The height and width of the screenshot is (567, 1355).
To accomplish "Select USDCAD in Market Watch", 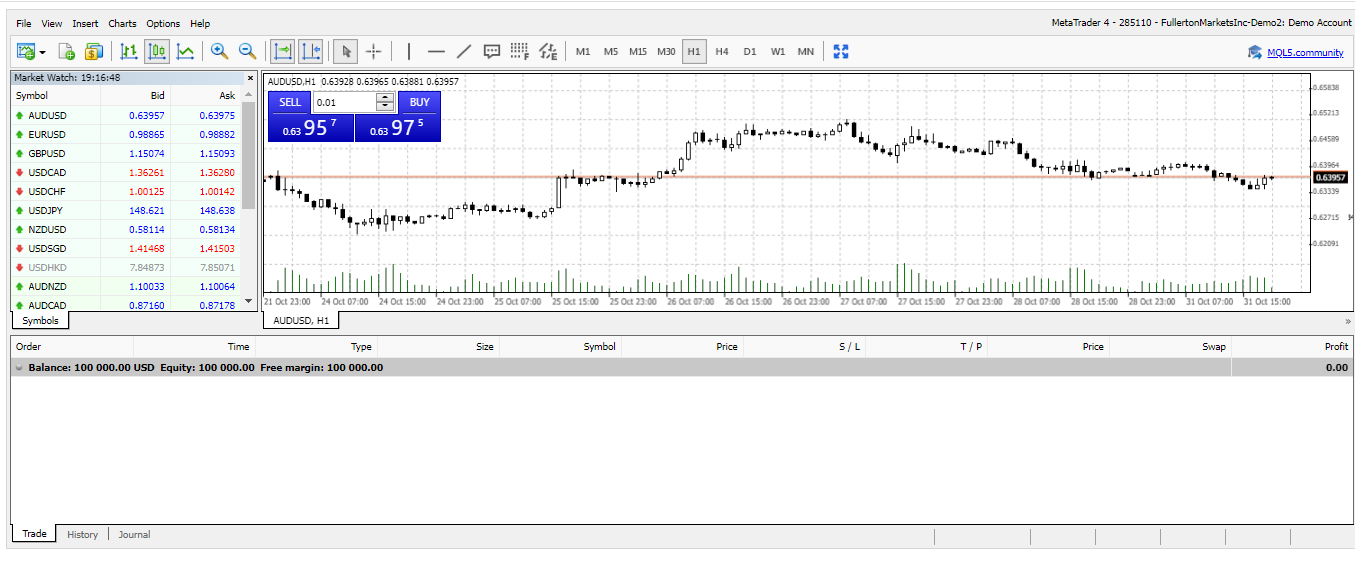I will coord(126,172).
